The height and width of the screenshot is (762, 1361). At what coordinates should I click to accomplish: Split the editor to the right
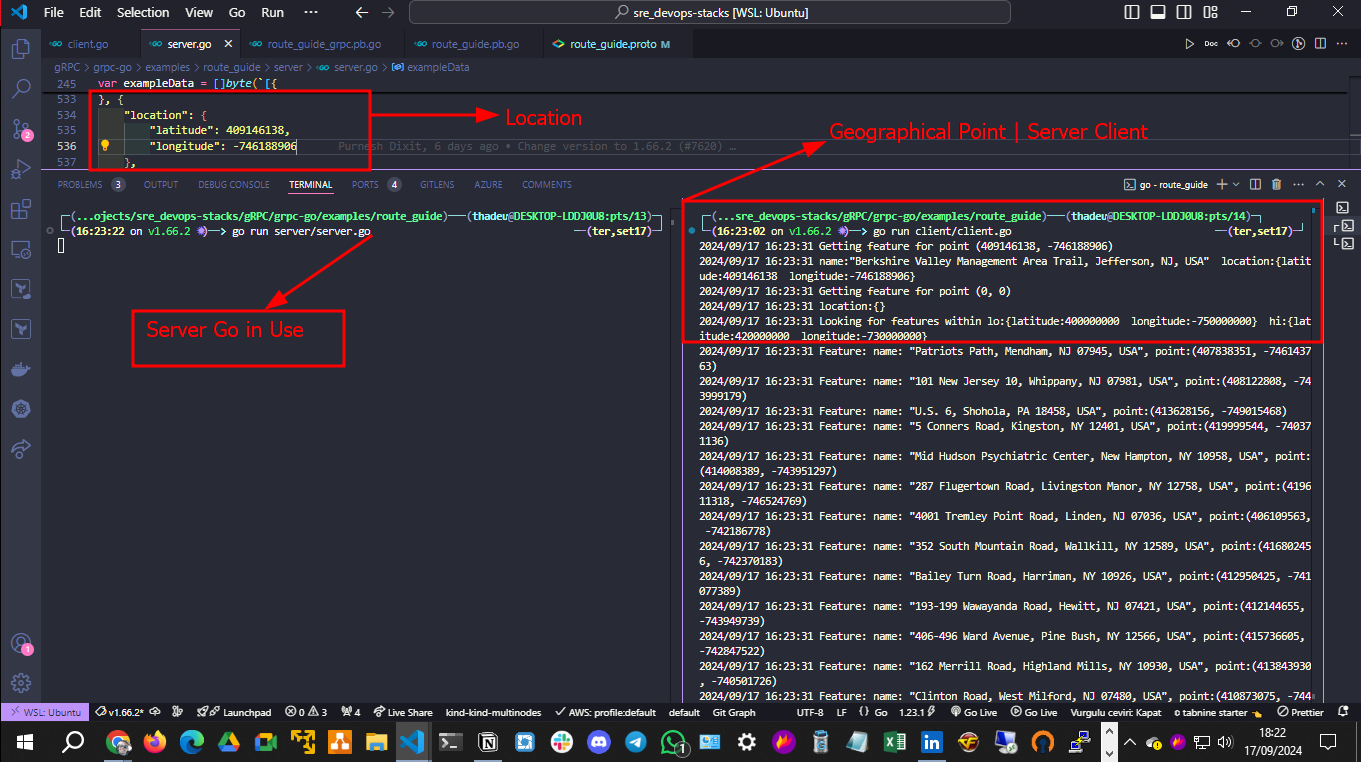click(x=1321, y=44)
